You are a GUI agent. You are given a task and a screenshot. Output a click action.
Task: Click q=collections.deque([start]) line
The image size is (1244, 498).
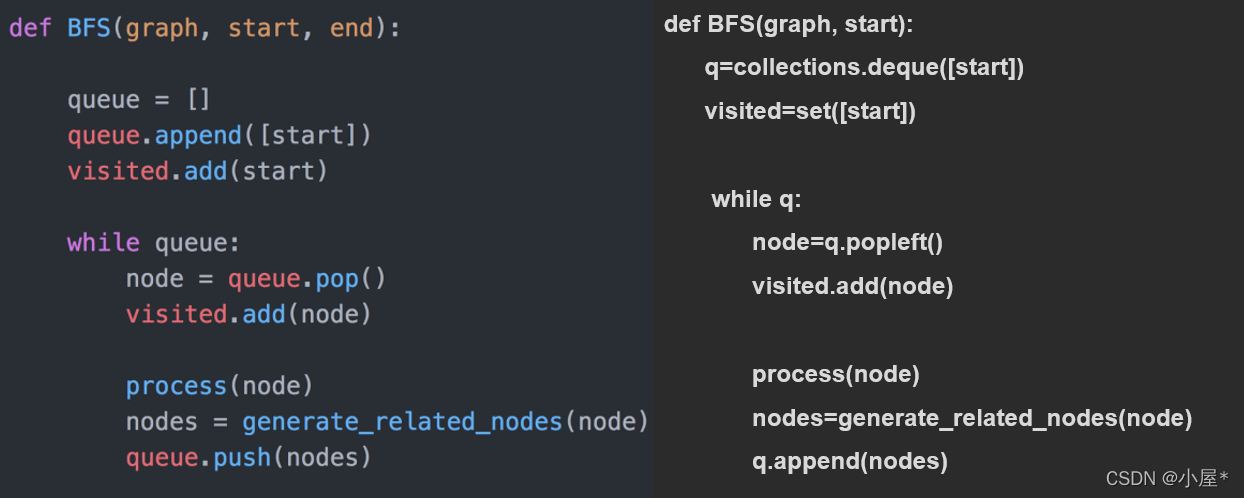[864, 68]
